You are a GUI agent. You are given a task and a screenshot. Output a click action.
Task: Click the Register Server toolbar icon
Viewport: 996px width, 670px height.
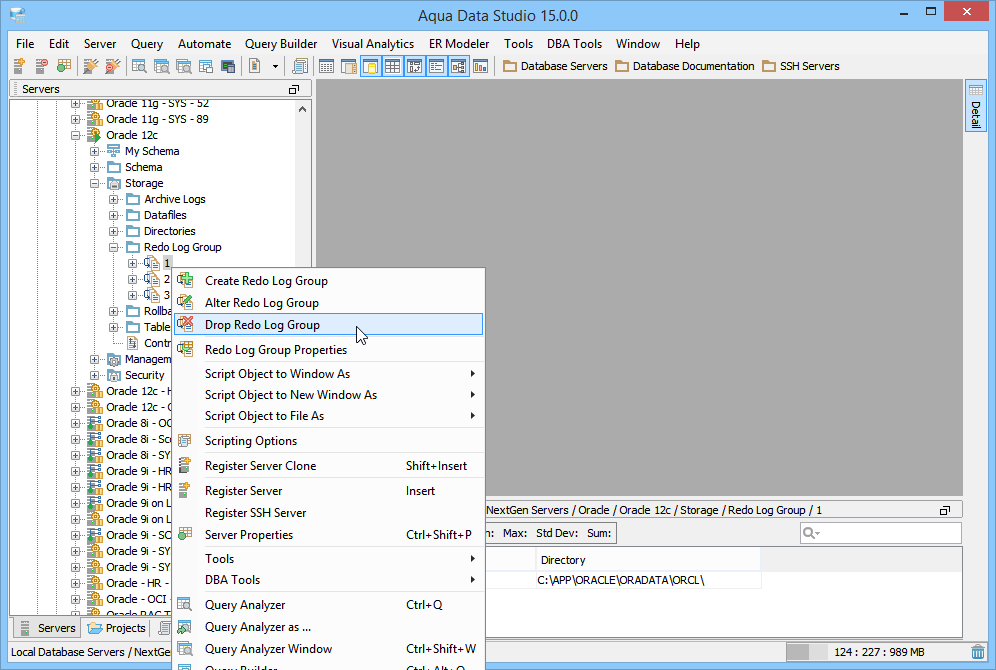[x=19, y=65]
